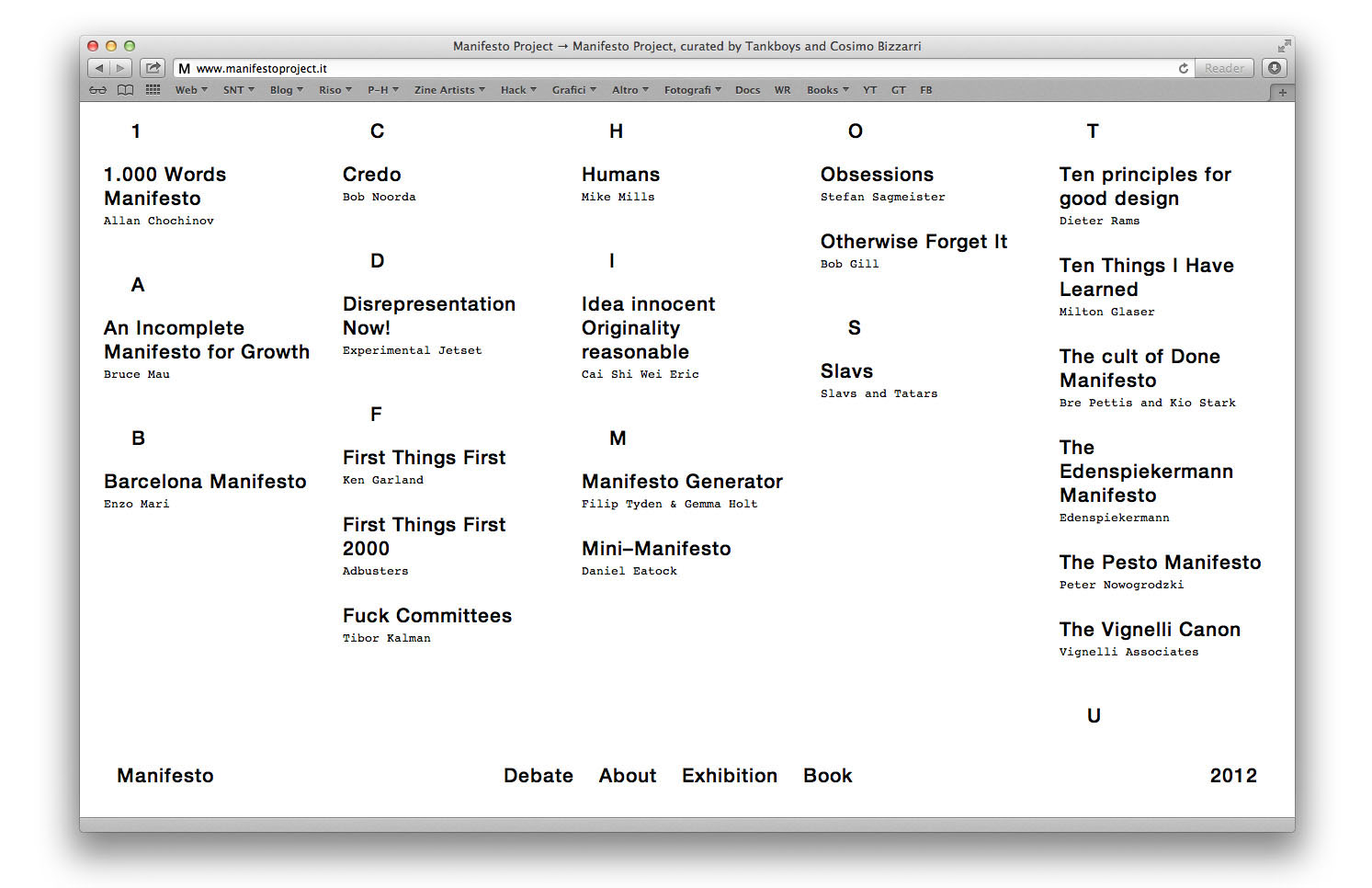Toggle Reader mode

pyautogui.click(x=1223, y=67)
